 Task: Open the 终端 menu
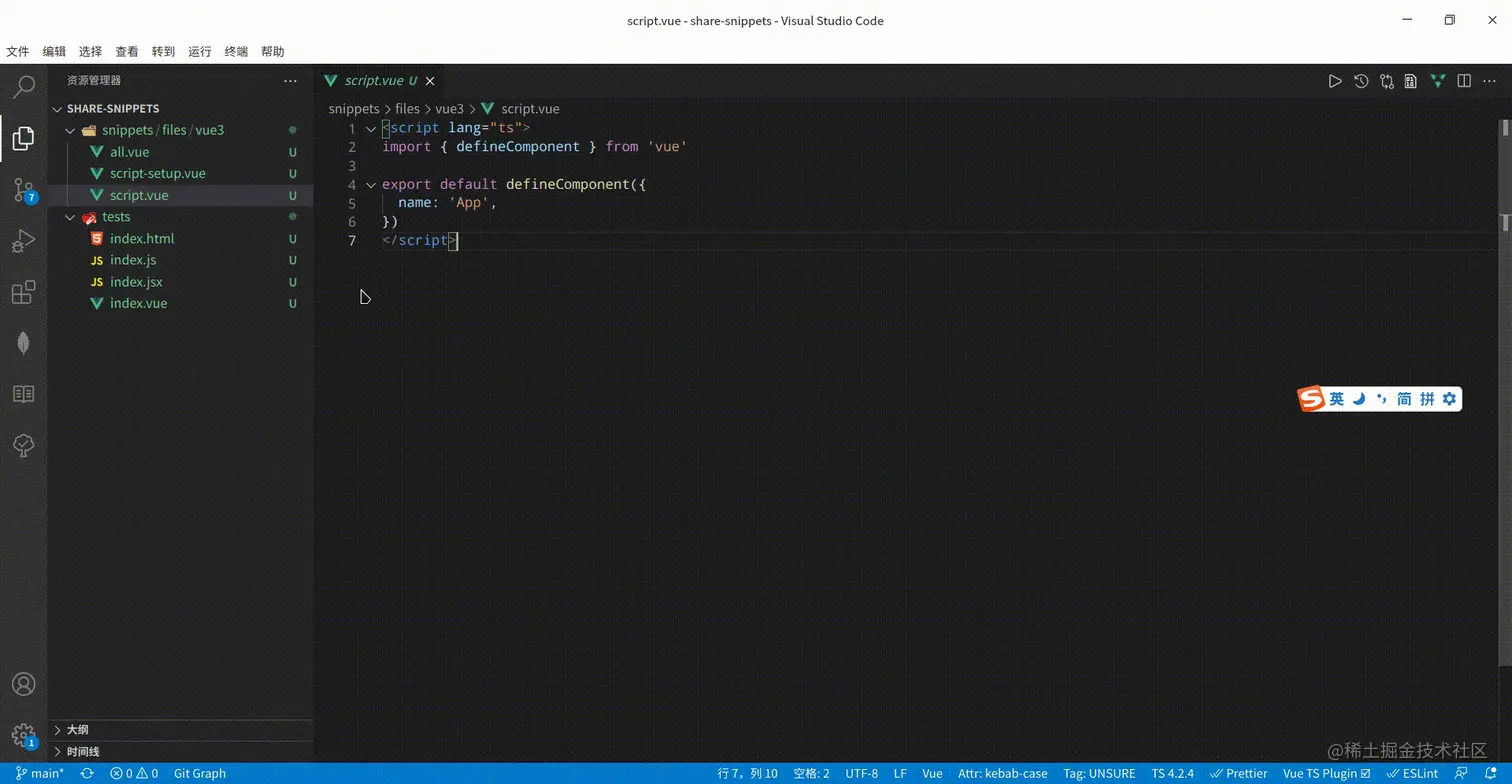pyautogui.click(x=236, y=51)
